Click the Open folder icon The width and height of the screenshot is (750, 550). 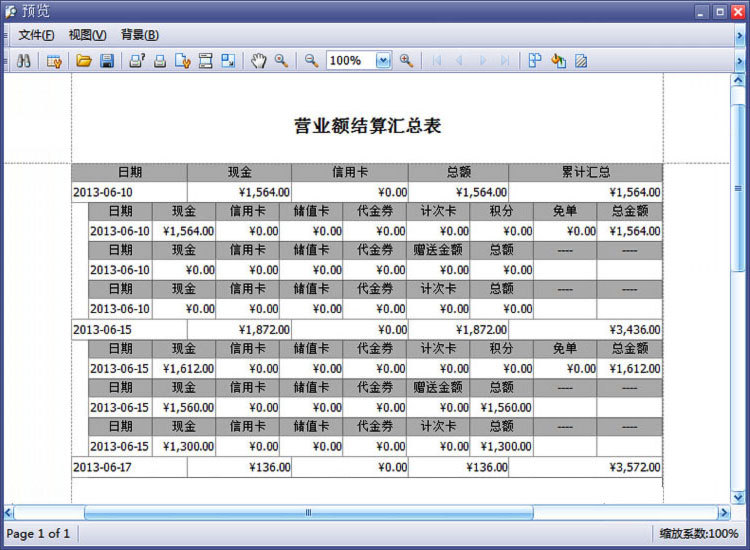point(84,61)
